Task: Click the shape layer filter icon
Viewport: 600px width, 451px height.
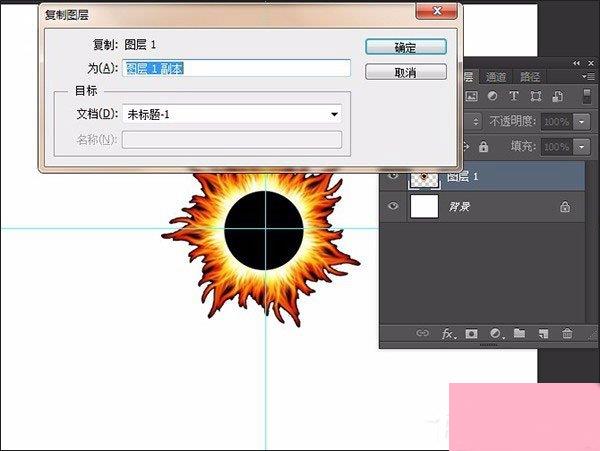Action: (x=536, y=96)
